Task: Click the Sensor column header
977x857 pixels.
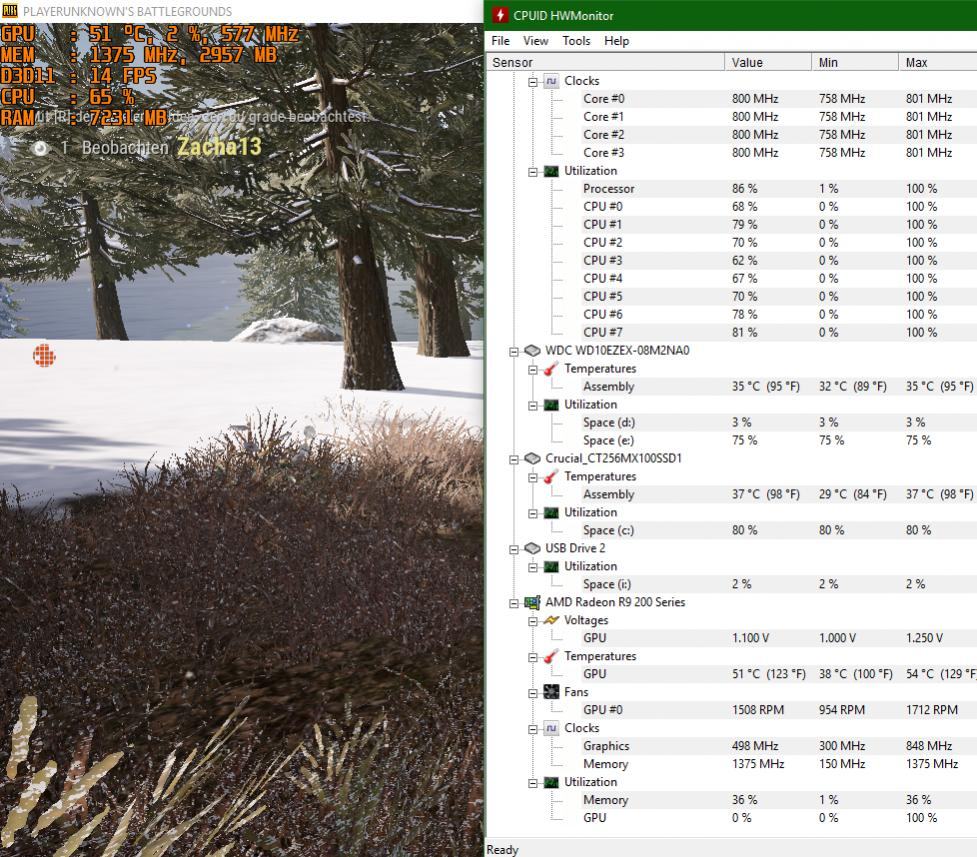Action: [604, 62]
